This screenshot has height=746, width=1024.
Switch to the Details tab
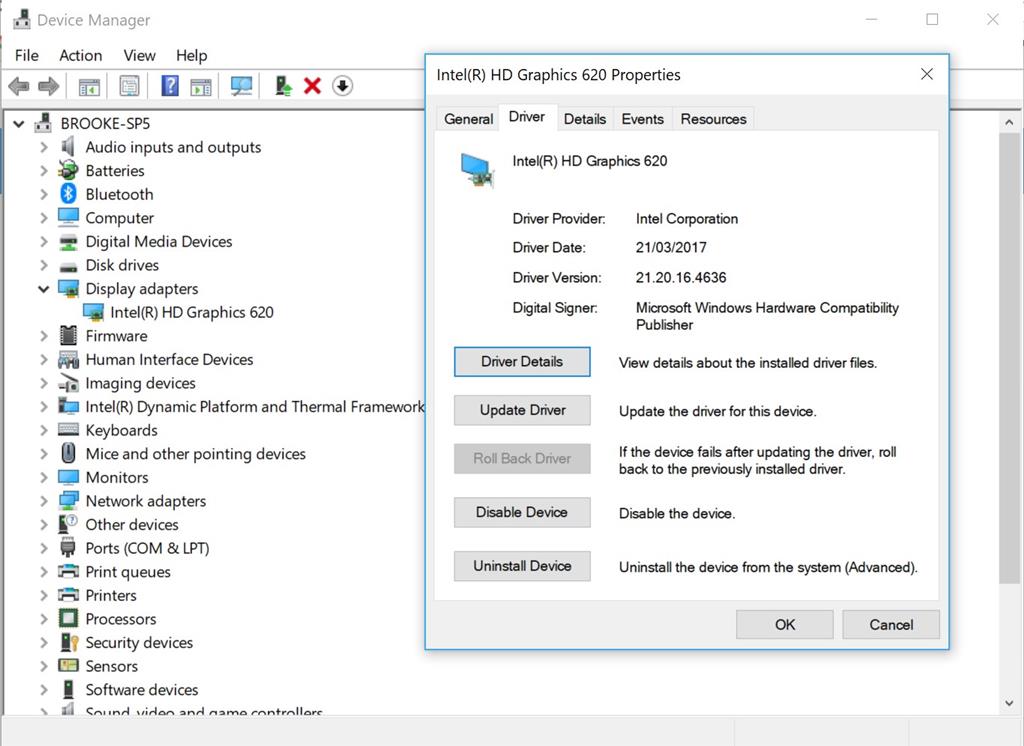[x=584, y=119]
